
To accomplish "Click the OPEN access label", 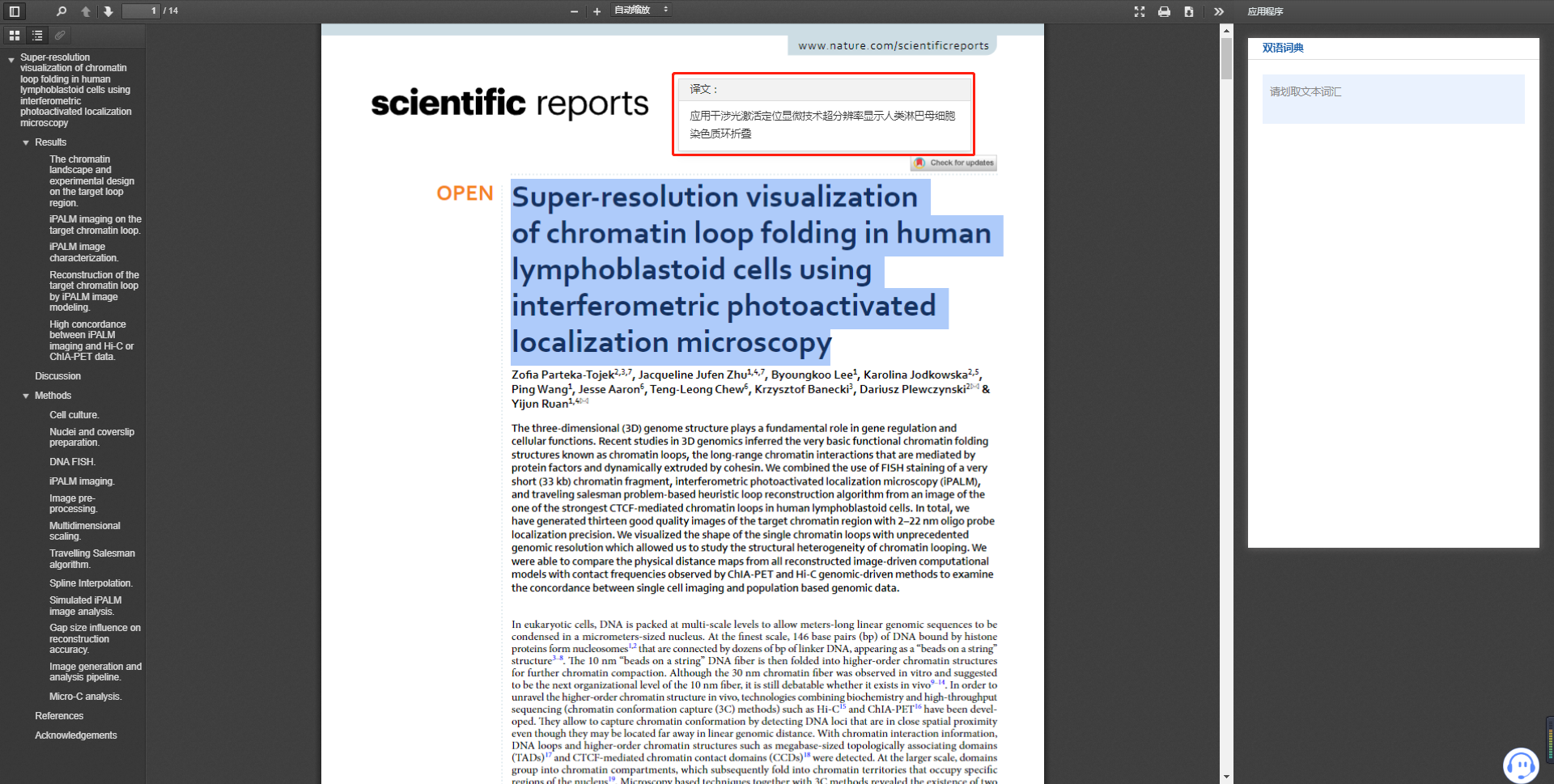I will click(465, 193).
